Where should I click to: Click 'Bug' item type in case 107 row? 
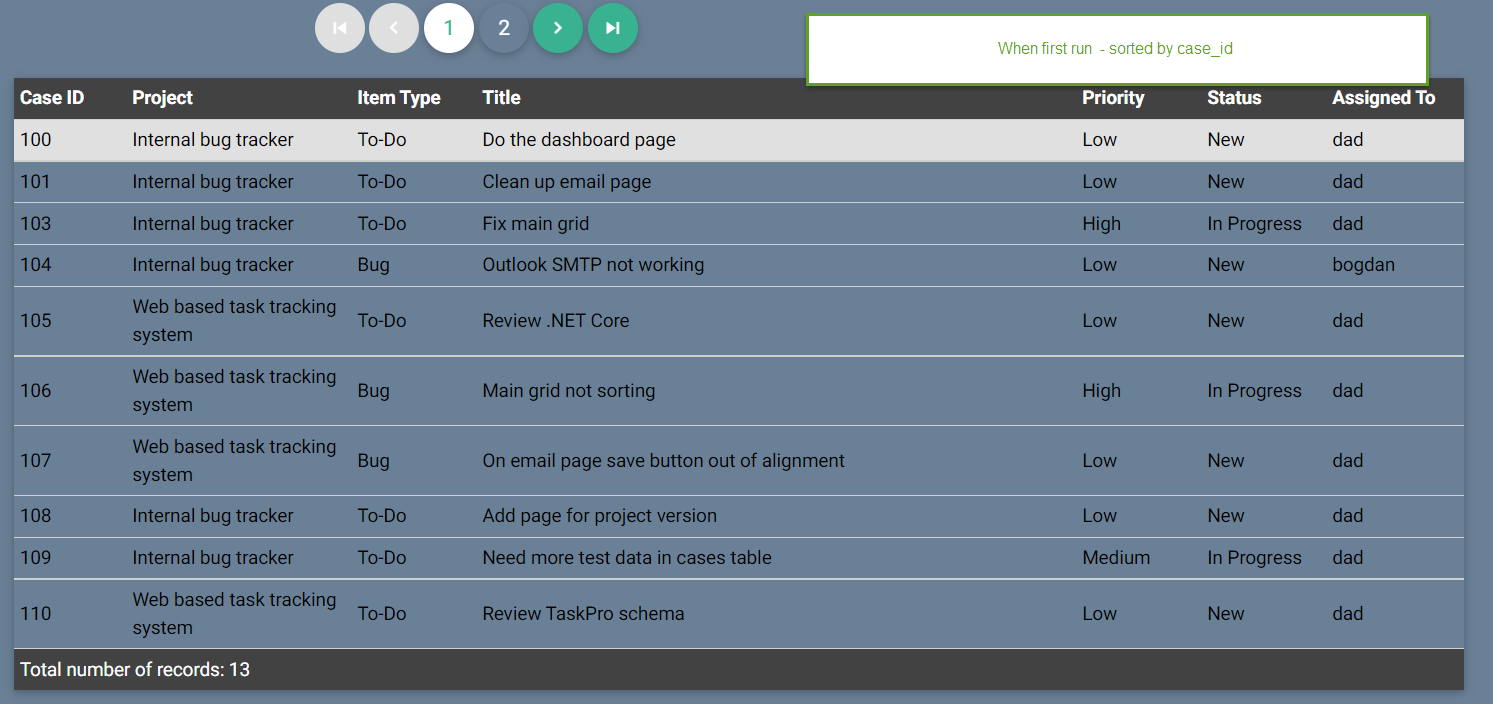pyautogui.click(x=374, y=461)
